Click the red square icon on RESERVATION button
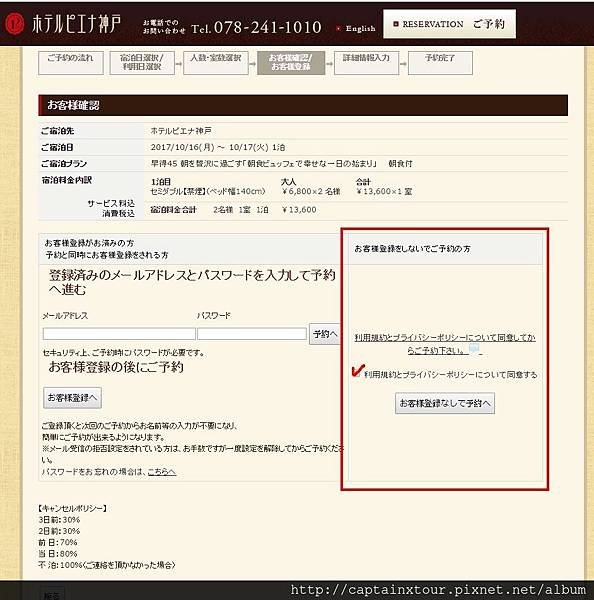Screen dimensions: 594x600 click(396, 24)
